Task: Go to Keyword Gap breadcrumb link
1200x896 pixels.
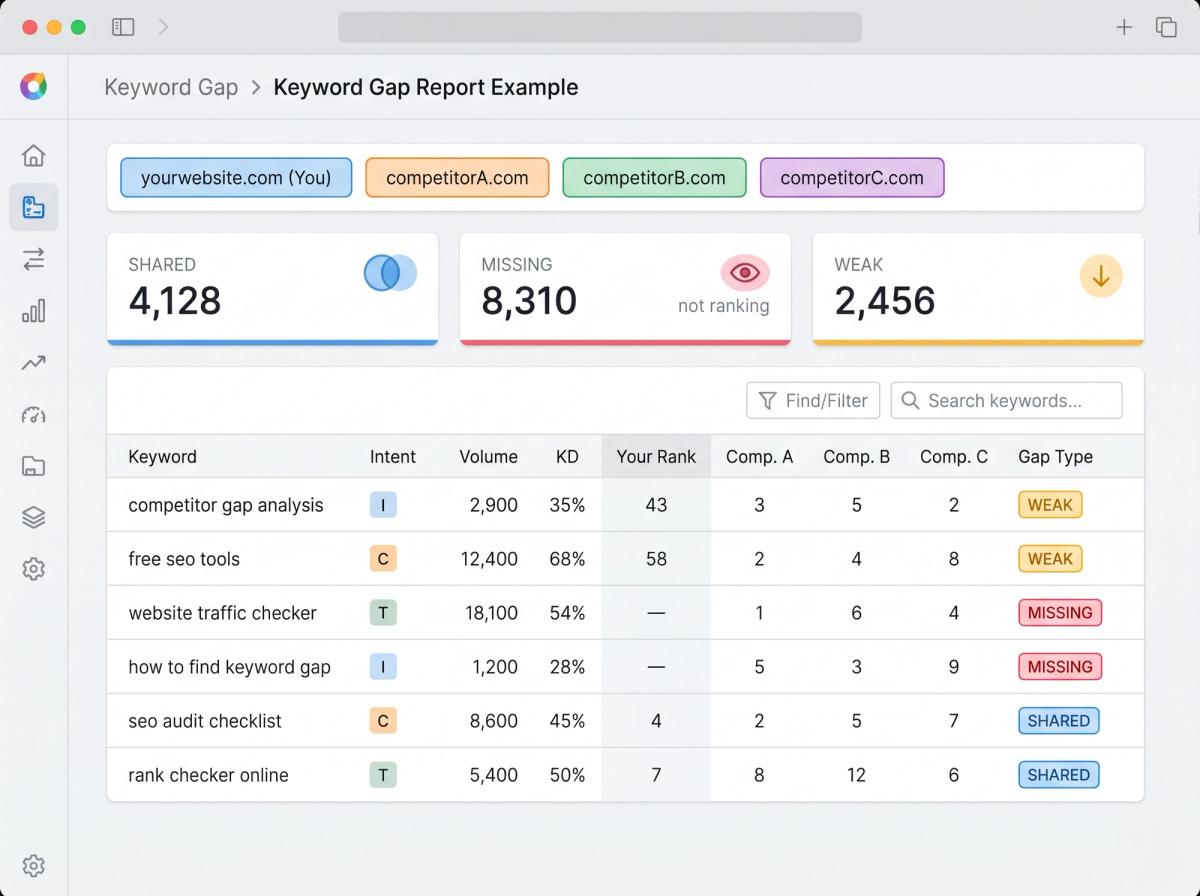Action: (171, 87)
